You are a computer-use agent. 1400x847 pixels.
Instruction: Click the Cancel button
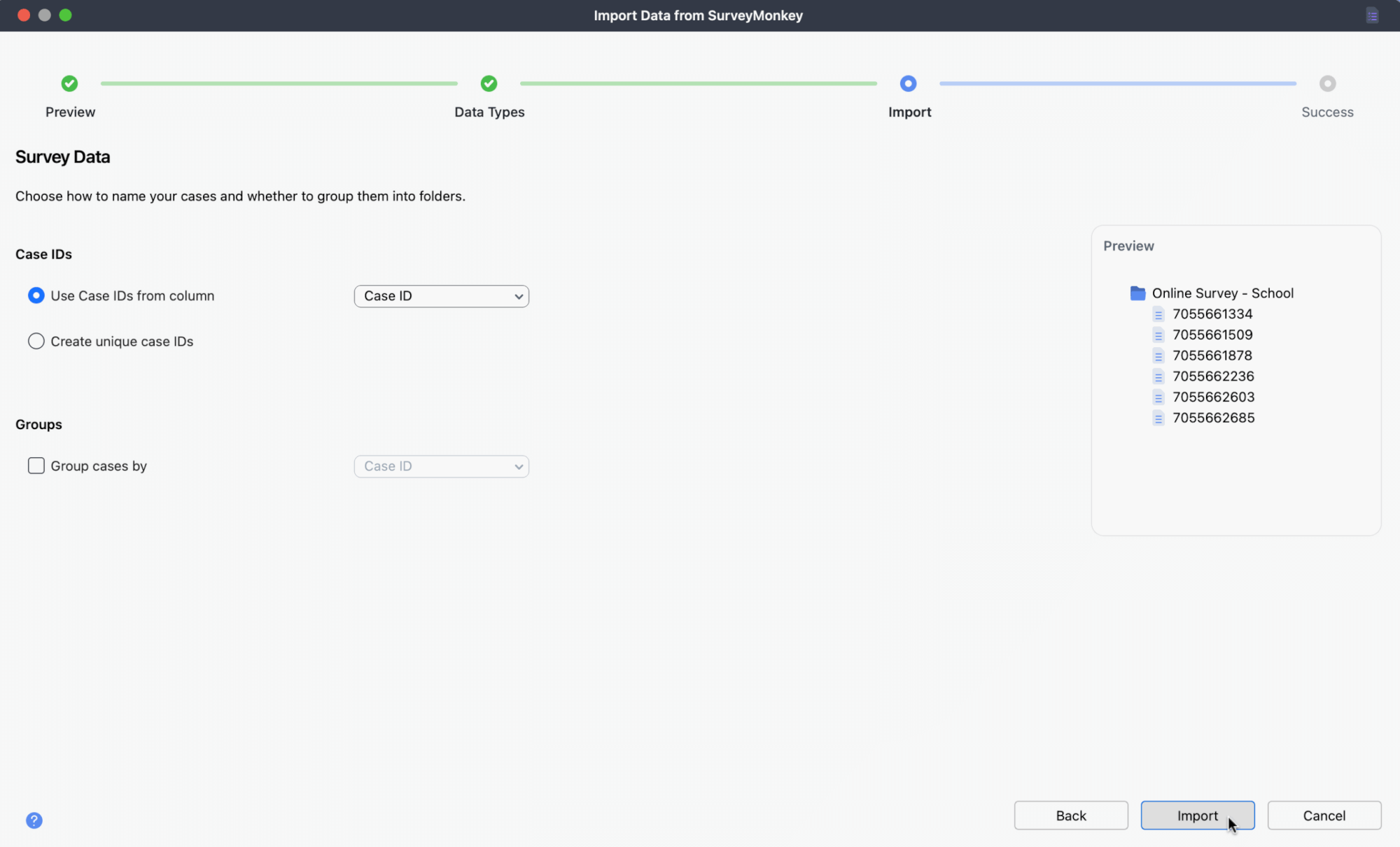1324,815
